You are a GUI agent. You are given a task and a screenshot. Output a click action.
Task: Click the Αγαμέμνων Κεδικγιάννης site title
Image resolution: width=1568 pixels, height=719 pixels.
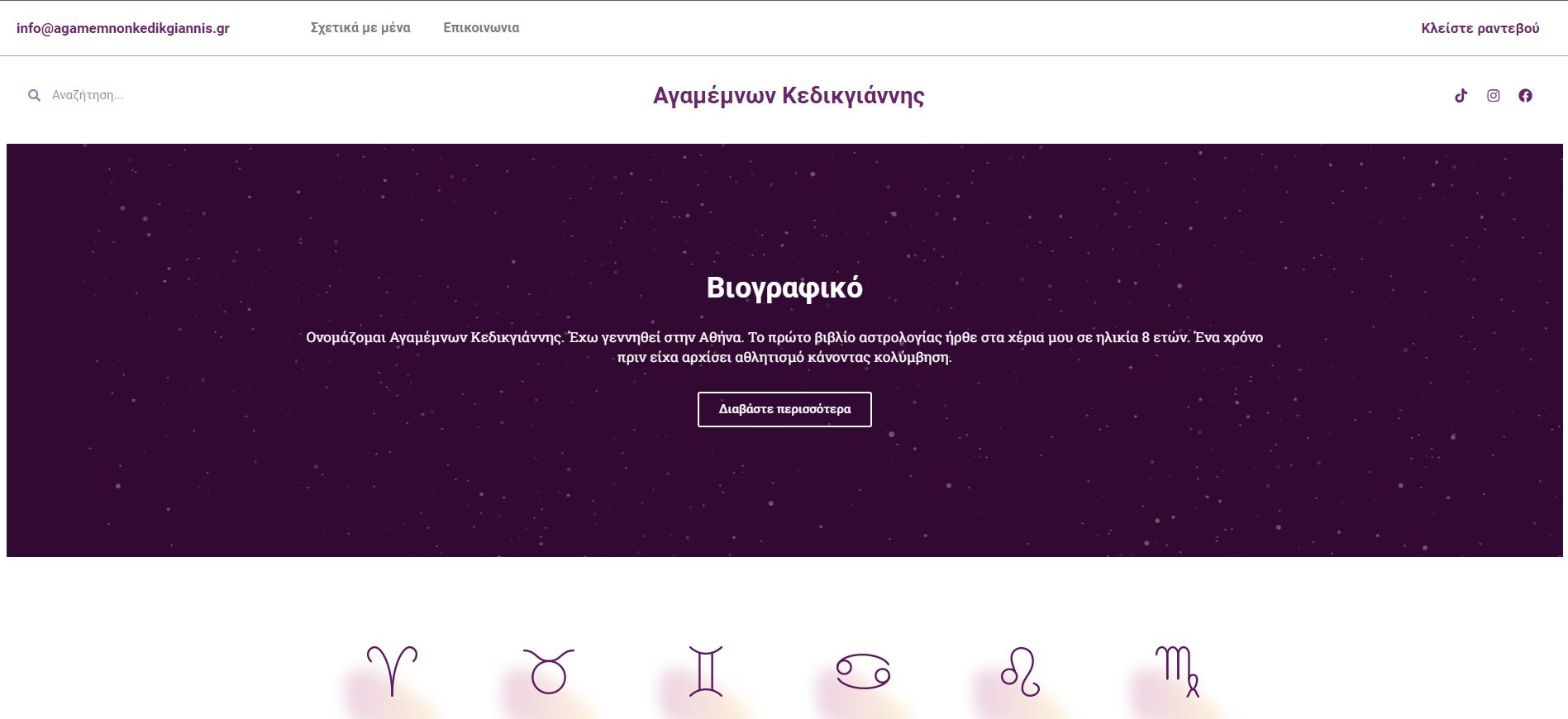click(789, 96)
